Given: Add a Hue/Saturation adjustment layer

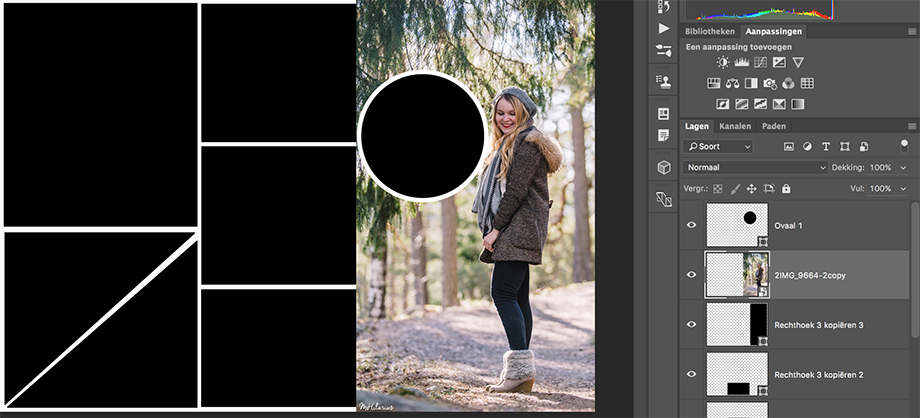Looking at the screenshot, I should pyautogui.click(x=713, y=83).
